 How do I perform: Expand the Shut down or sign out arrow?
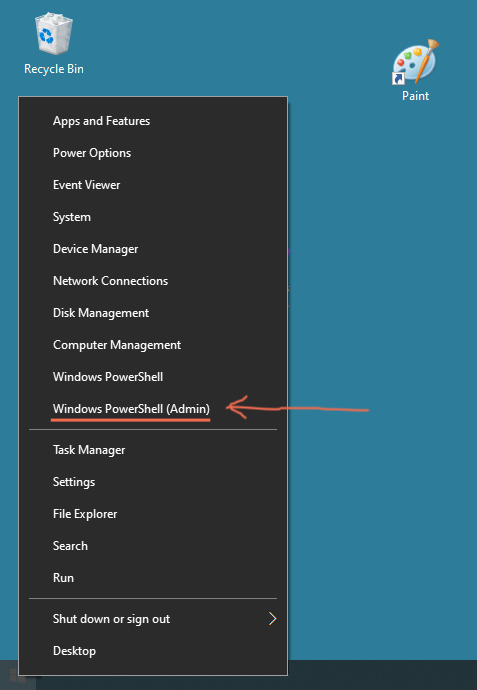(x=272, y=619)
